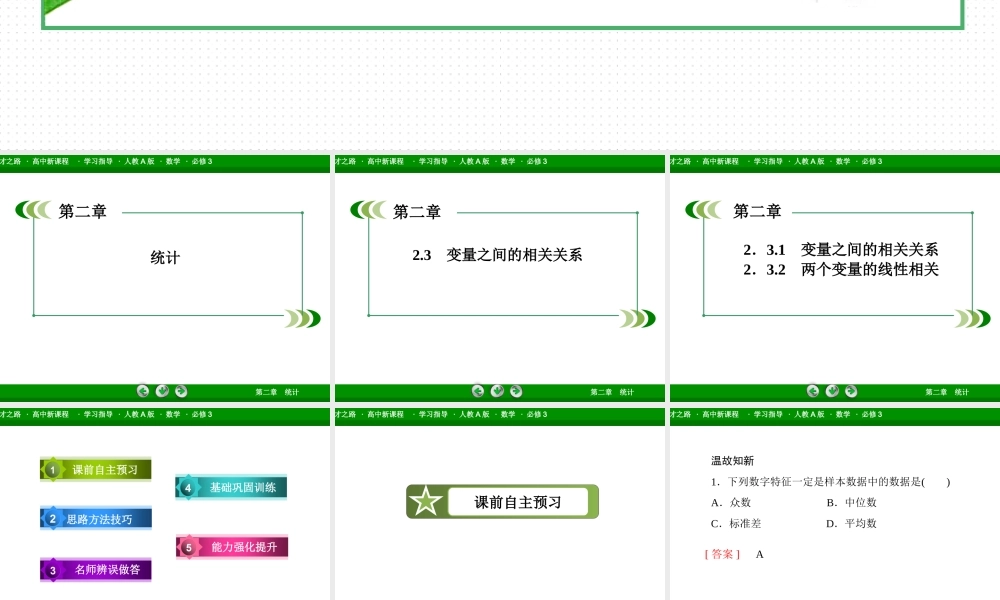Click the forward arrow on the 2.3.1 slide
The width and height of the screenshot is (1000, 600).
point(850,392)
